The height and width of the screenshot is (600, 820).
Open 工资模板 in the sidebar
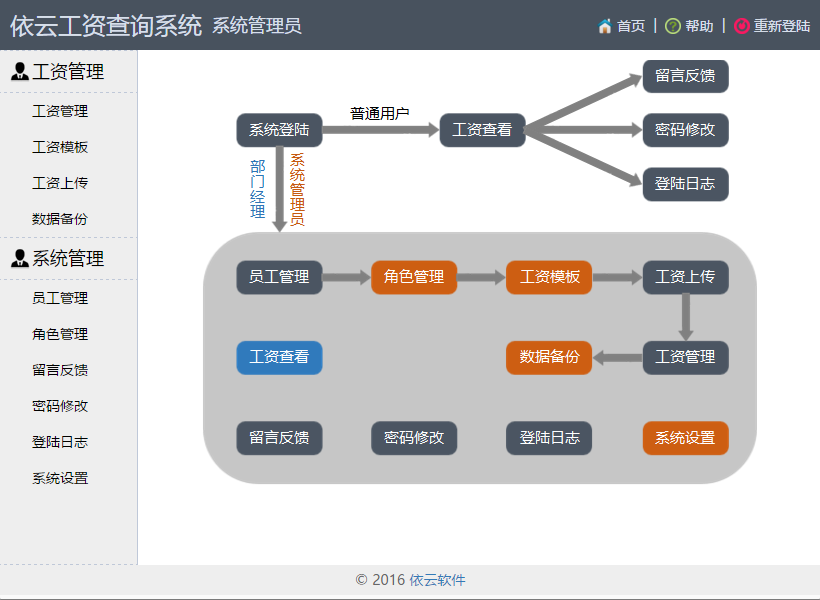(x=60, y=147)
